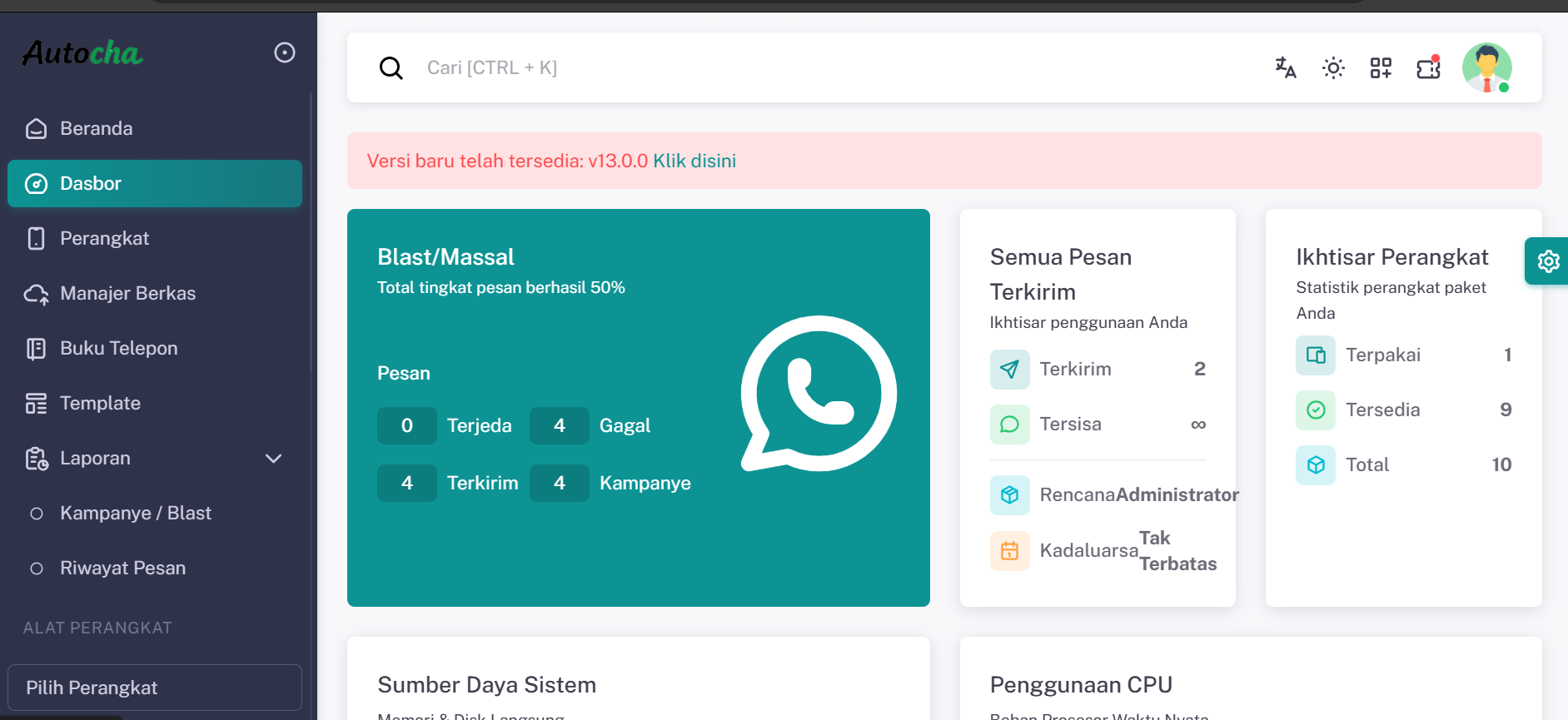Click the Total cube icon
Viewport: 1568px width, 720px height.
[1316, 465]
